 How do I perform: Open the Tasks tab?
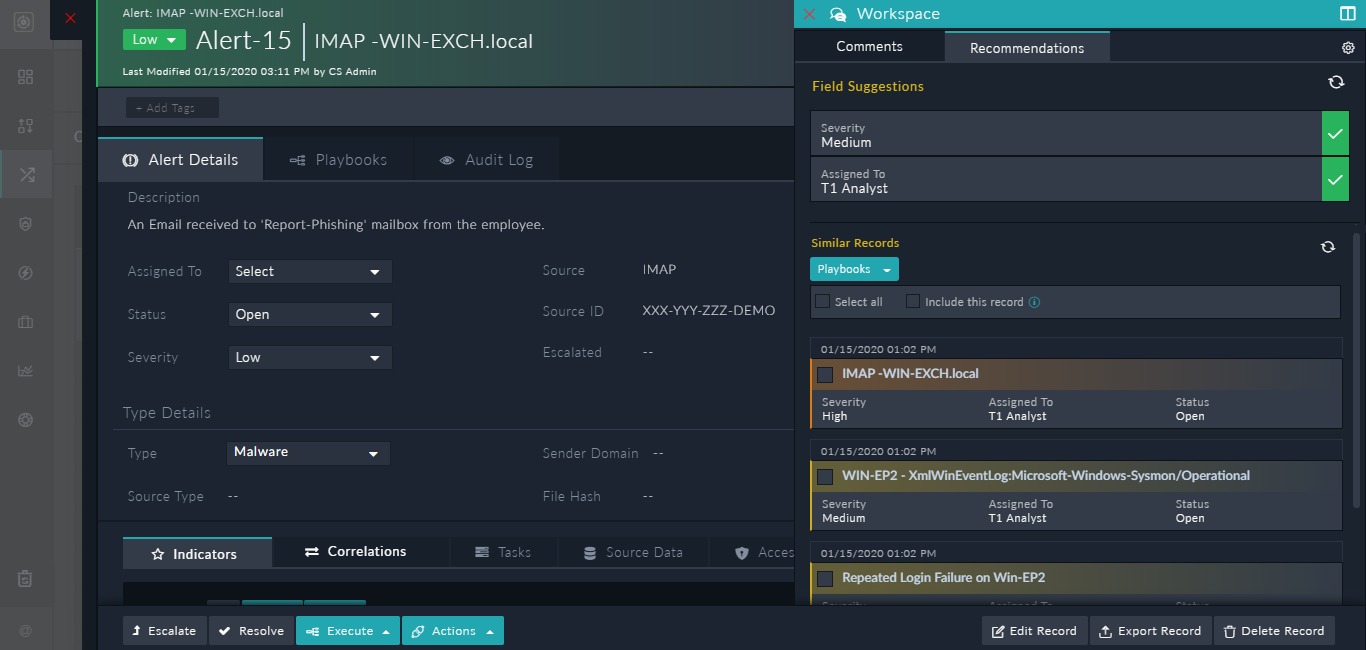point(503,552)
